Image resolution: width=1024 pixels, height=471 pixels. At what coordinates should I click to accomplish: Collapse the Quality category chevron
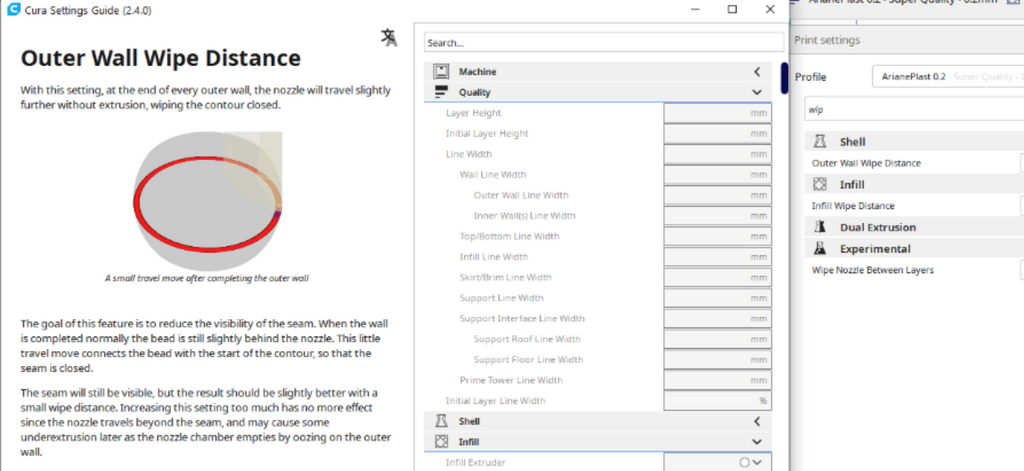pyautogui.click(x=757, y=92)
